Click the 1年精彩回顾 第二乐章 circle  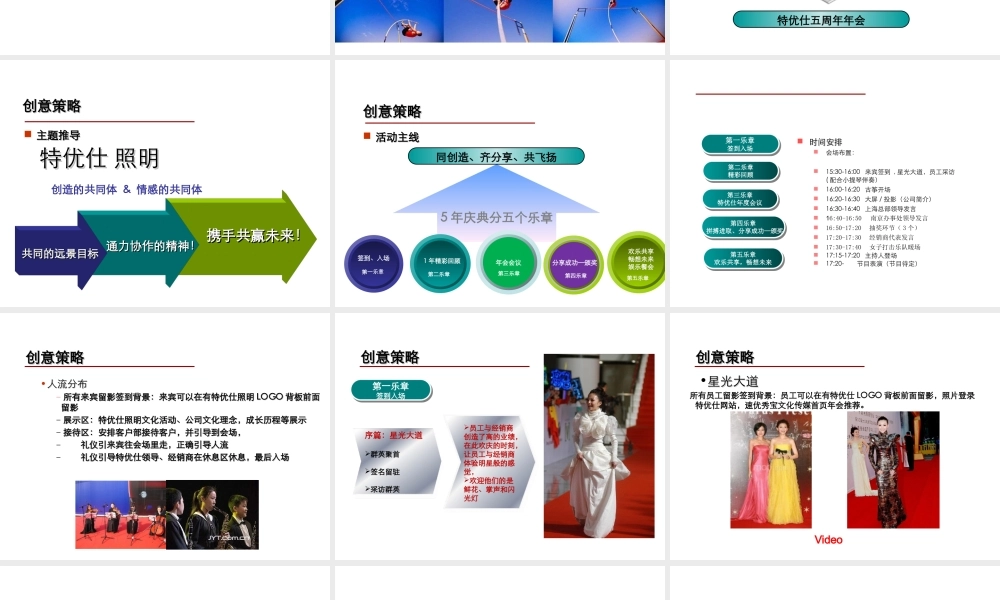[x=440, y=263]
